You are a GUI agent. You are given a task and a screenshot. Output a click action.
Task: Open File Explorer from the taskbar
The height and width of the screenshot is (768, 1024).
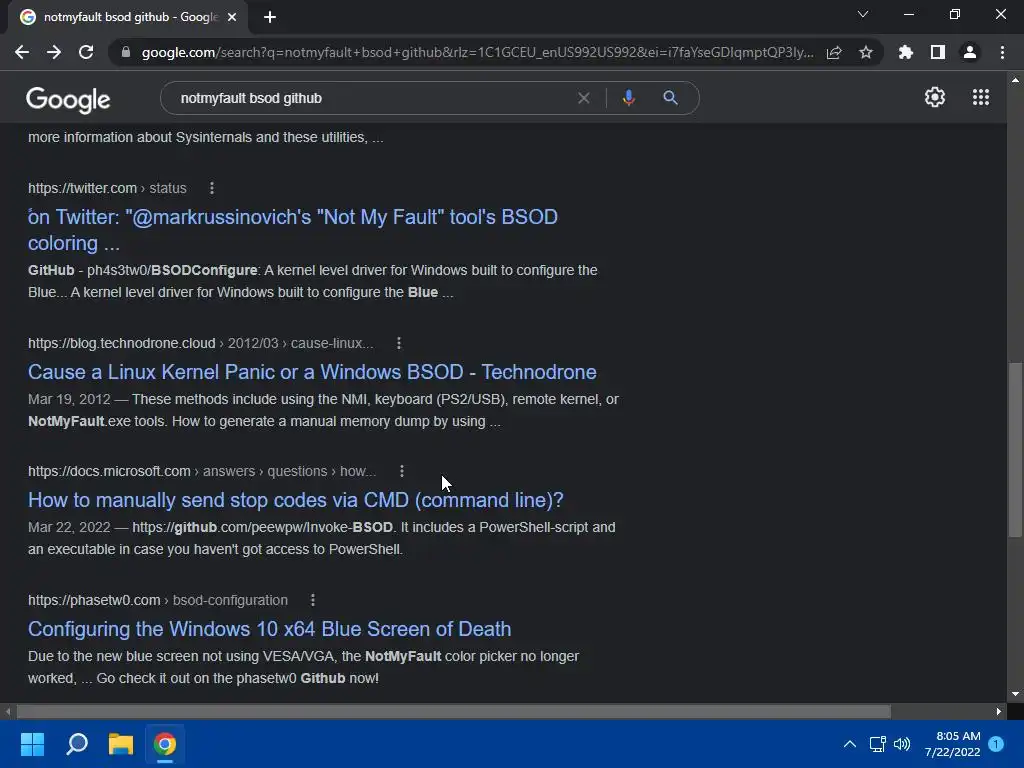point(121,744)
